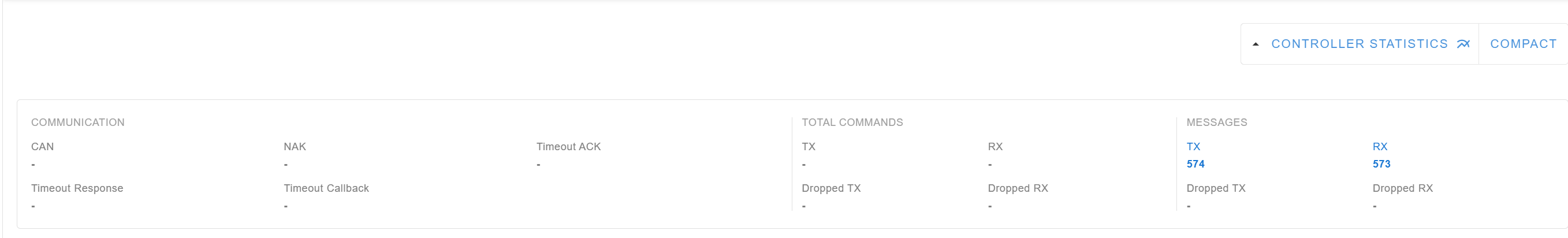Screen dimensions: 1568x238
Task: Select the Messages TX value 574
Action: [x=1195, y=163]
